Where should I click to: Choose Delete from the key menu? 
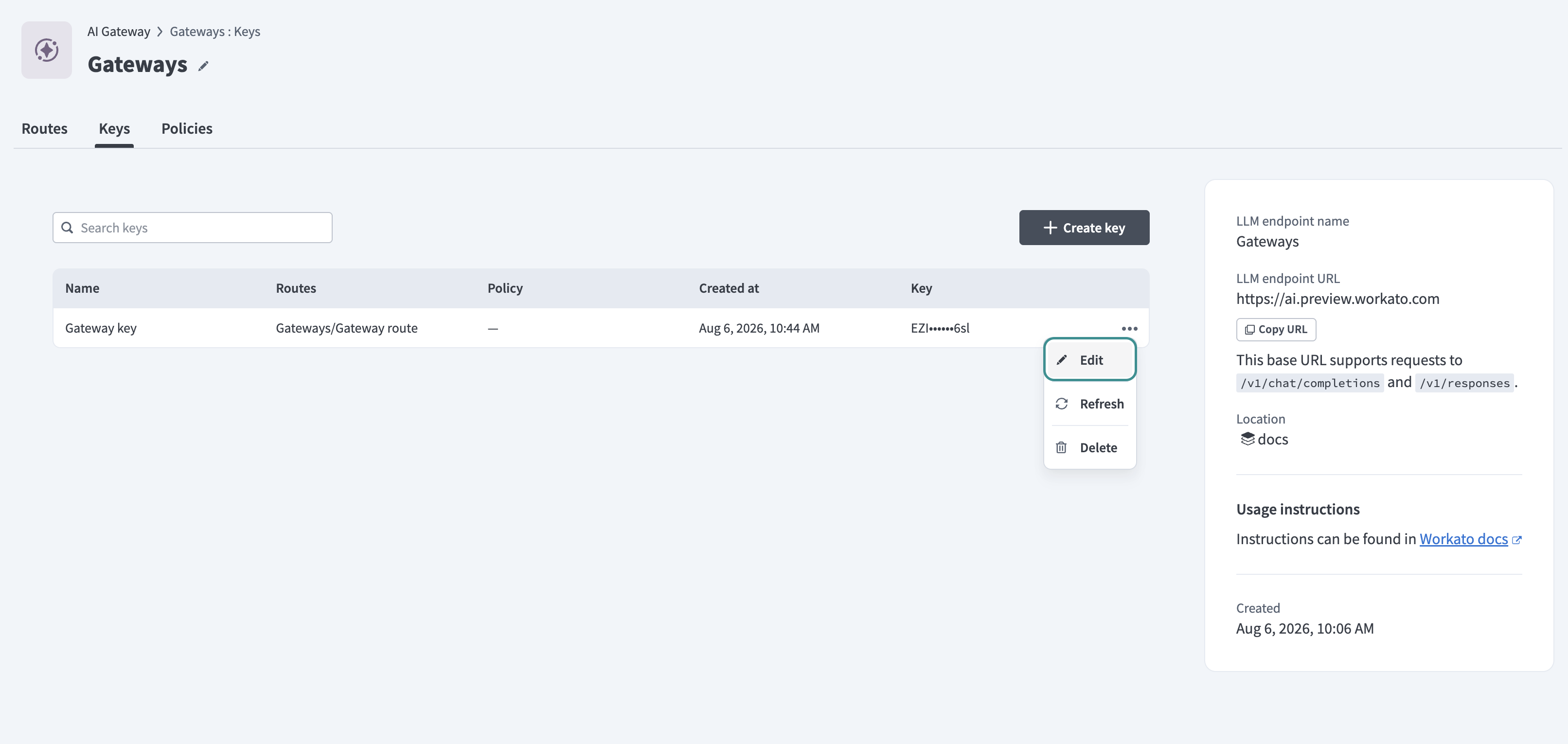tap(1089, 447)
